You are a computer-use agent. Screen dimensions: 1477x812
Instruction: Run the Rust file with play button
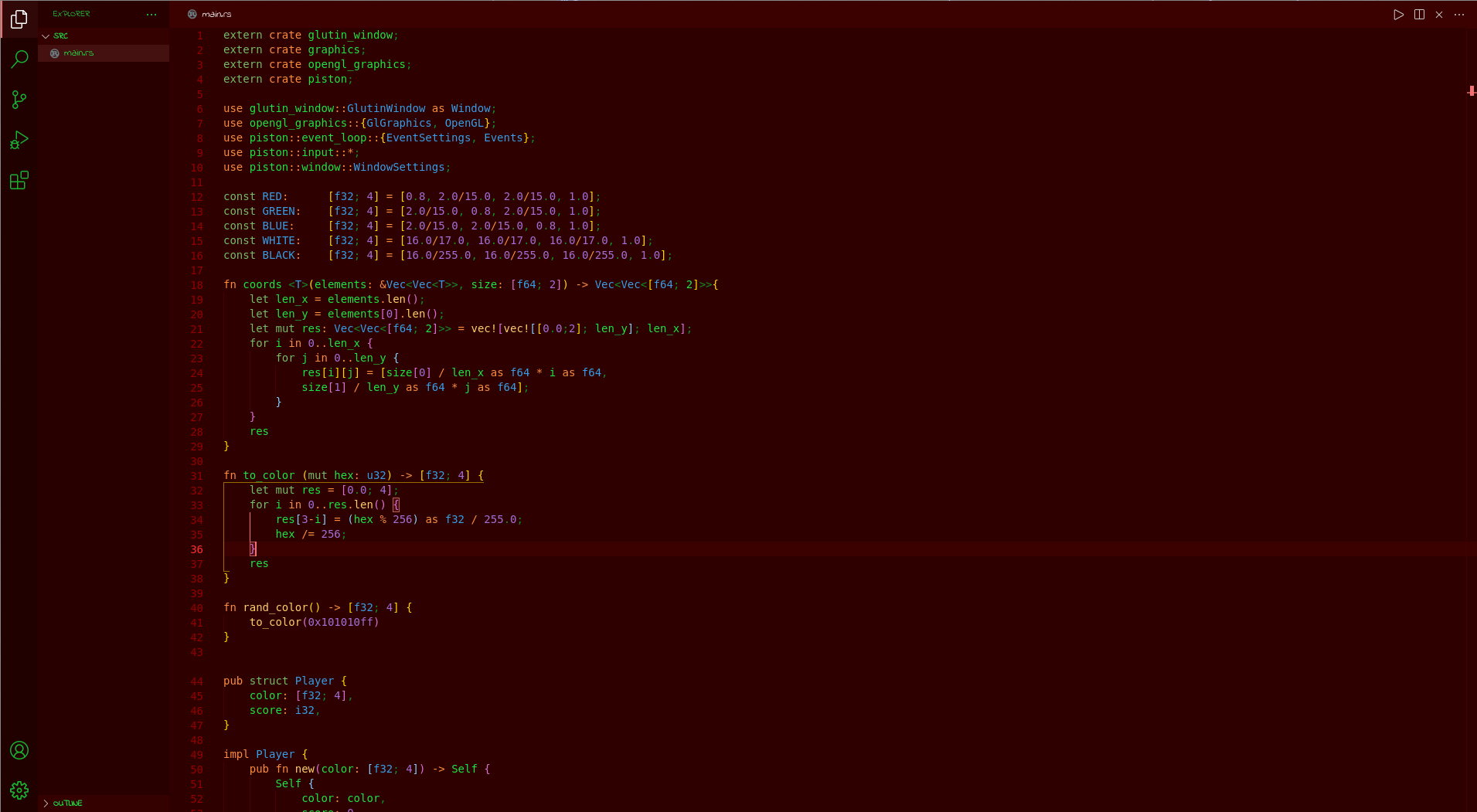pos(1398,15)
